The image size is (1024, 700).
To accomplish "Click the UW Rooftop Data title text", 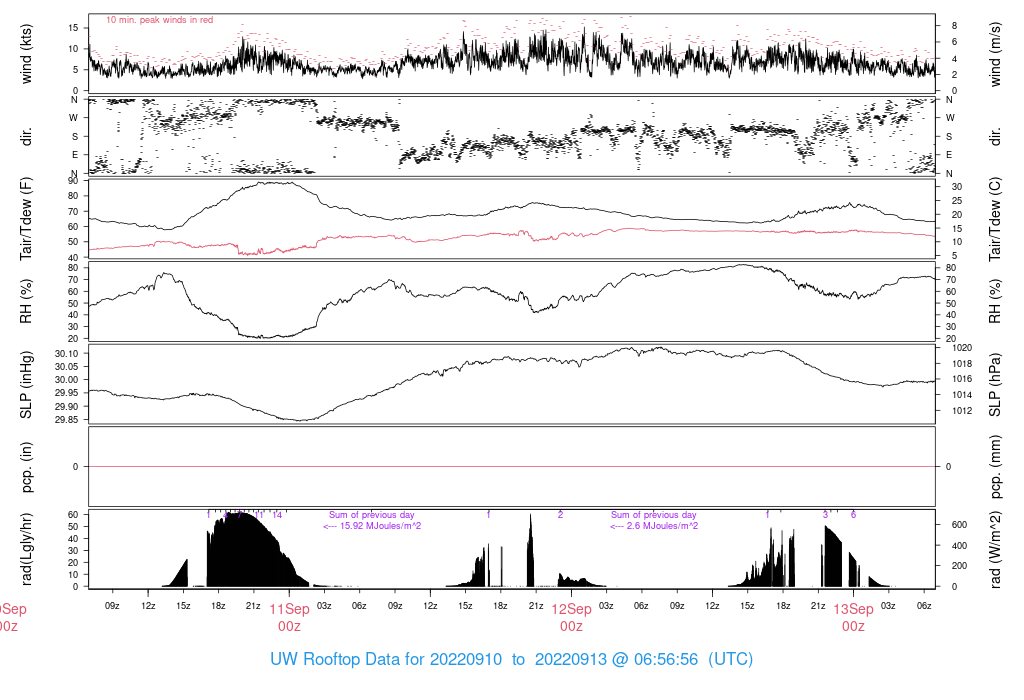I will pos(511,659).
